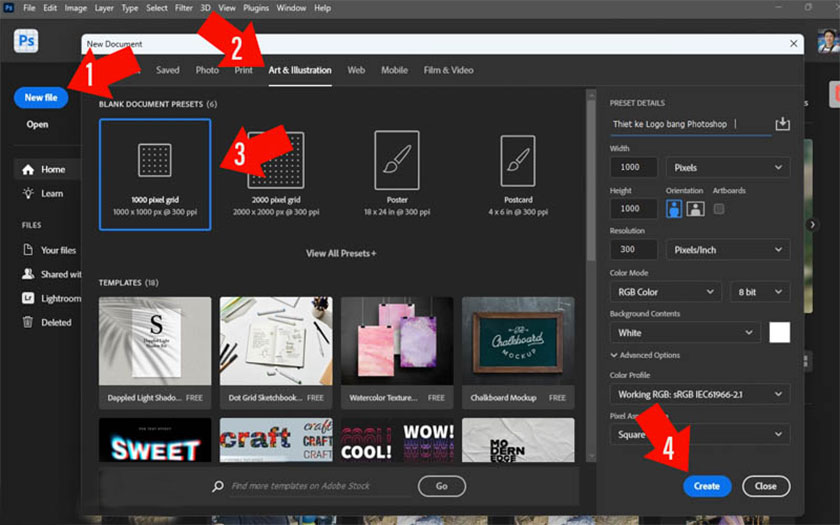
Task: Click the Photoshop home logo icon
Action: pos(26,41)
